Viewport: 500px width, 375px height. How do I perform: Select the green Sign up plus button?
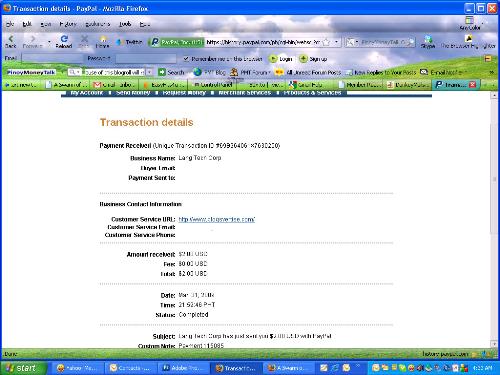point(313,59)
